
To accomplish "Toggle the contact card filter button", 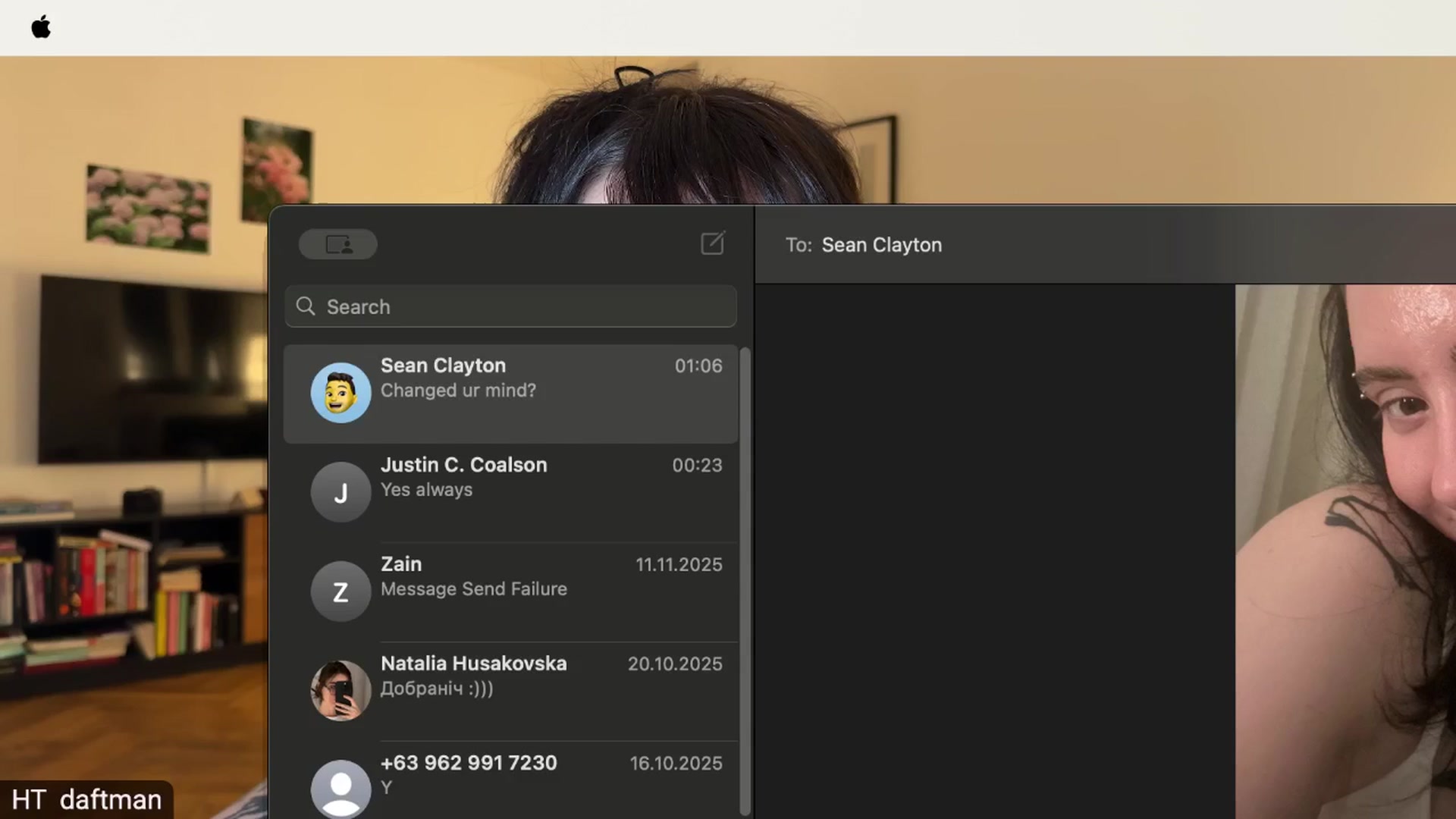I will pos(337,244).
